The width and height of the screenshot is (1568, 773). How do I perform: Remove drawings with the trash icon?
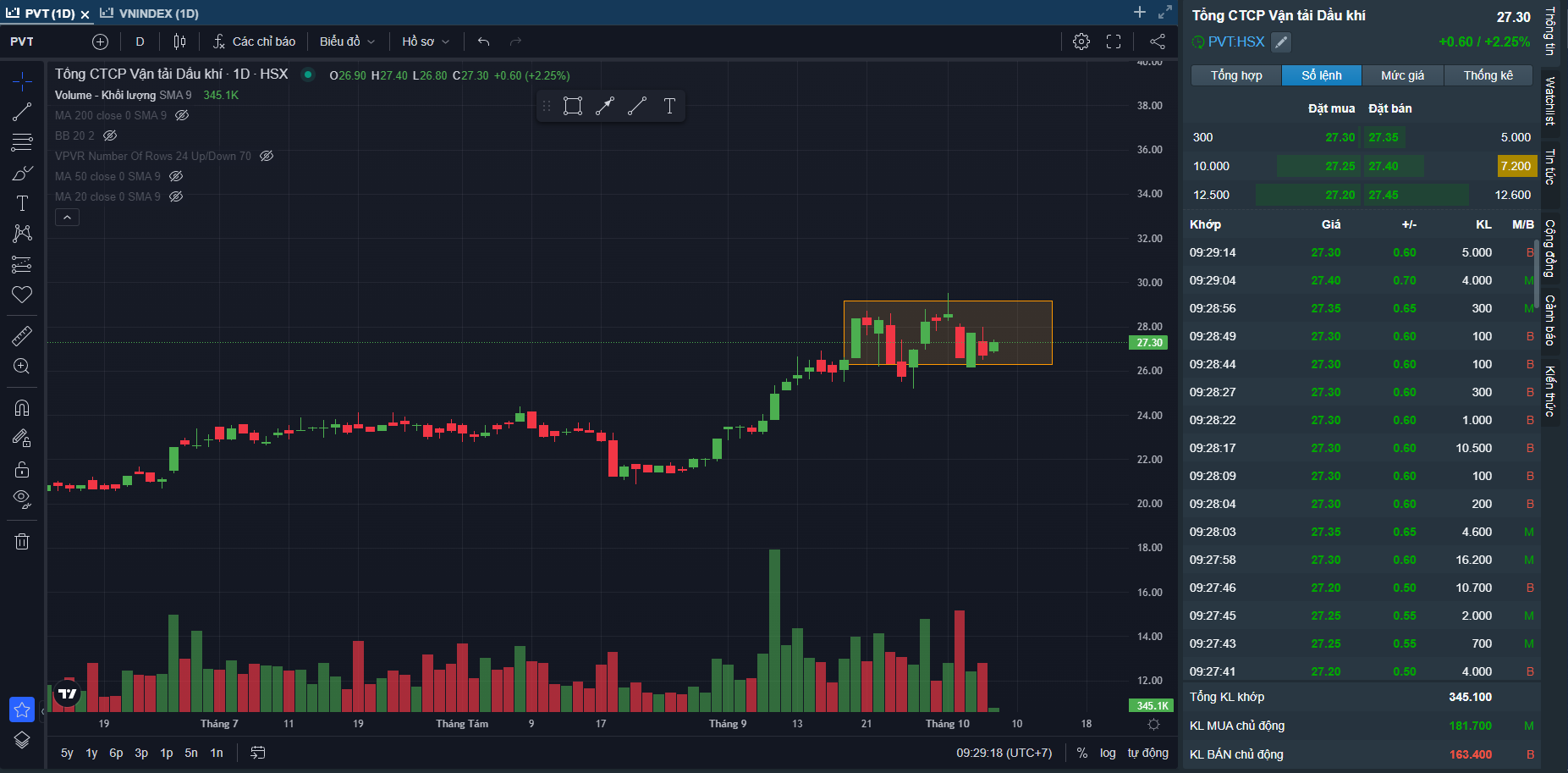(22, 541)
